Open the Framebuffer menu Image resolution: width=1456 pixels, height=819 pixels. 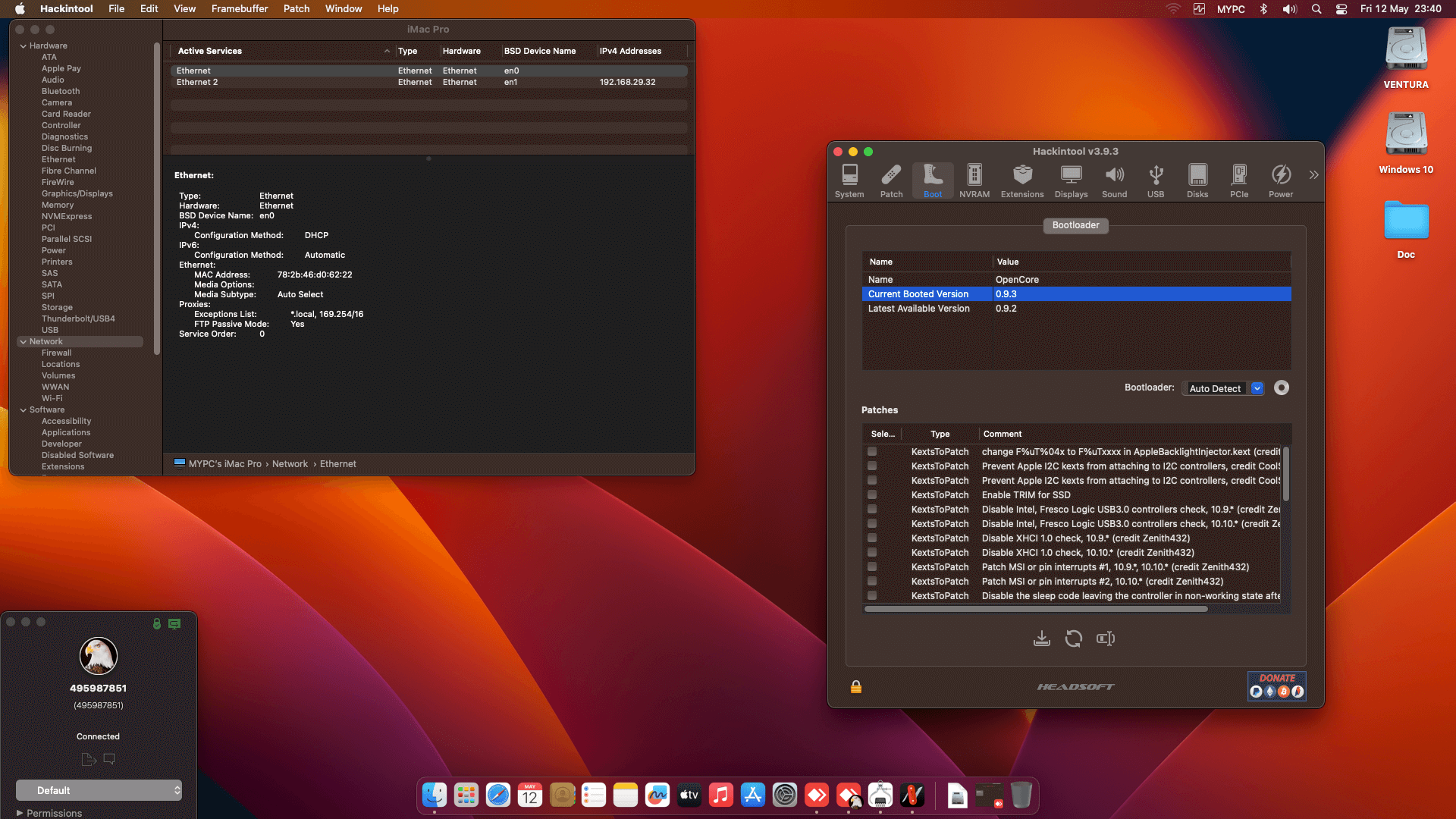[240, 9]
